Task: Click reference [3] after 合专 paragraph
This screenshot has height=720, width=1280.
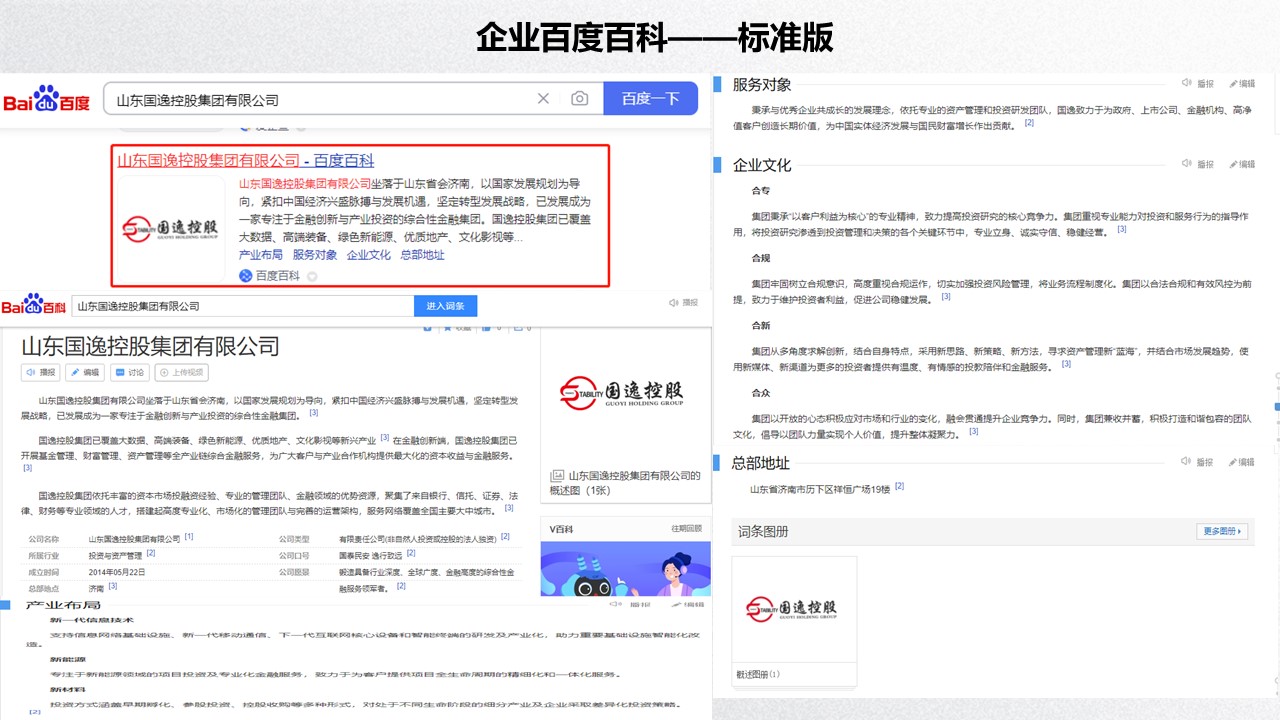Action: click(x=1122, y=229)
